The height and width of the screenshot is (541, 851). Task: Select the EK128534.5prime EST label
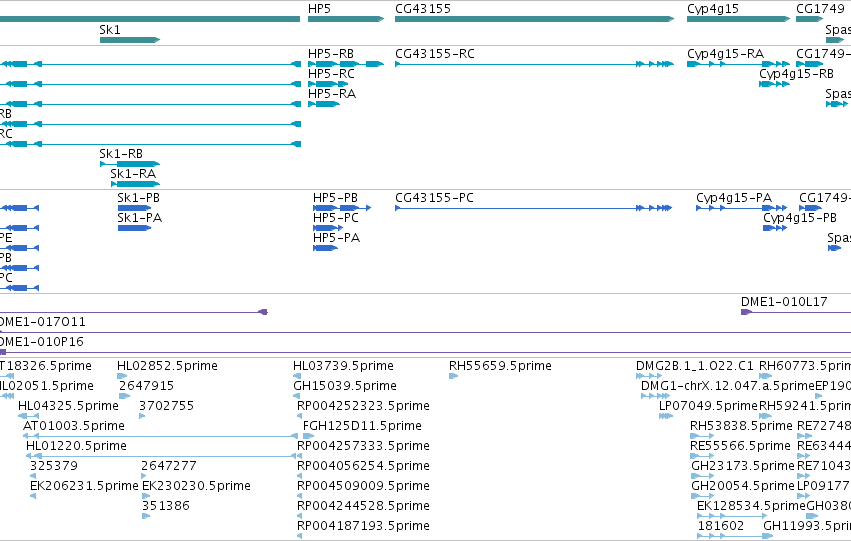[x=751, y=506]
